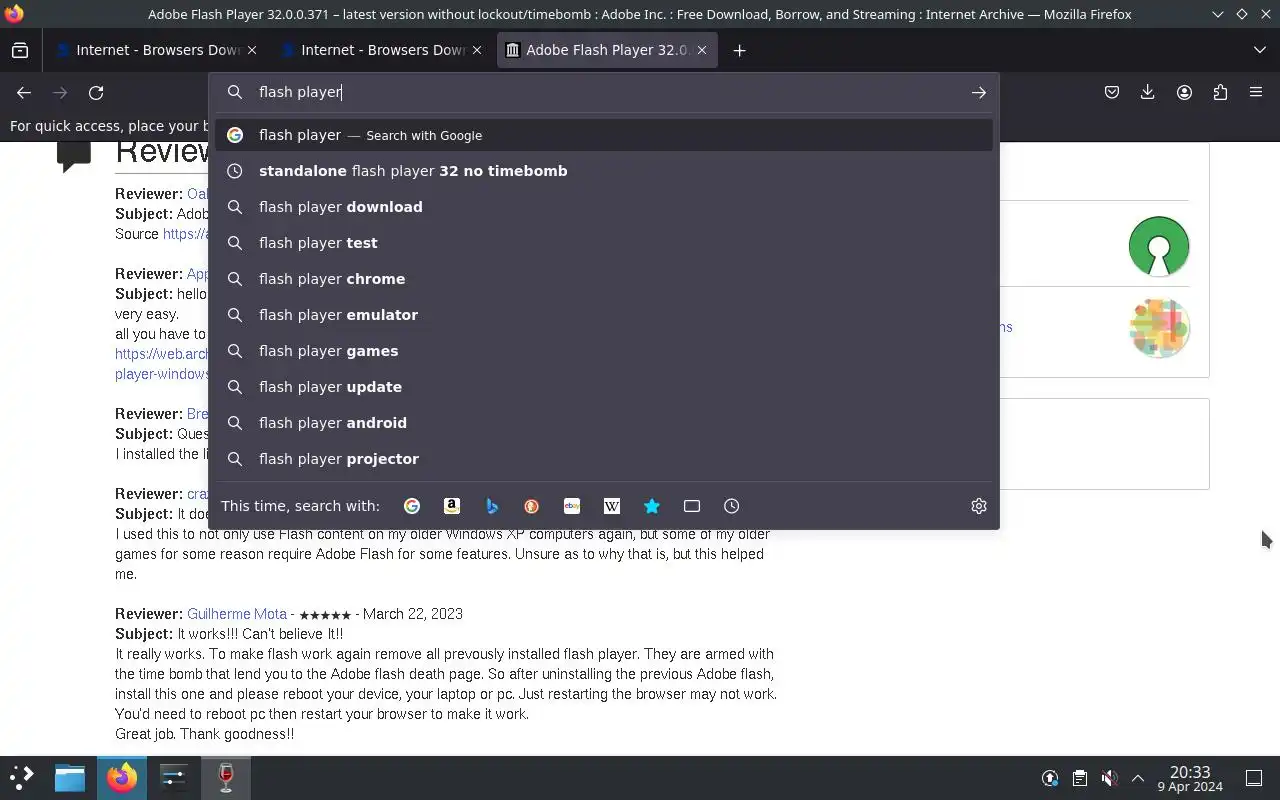Search with Bing engine icon

tap(492, 506)
